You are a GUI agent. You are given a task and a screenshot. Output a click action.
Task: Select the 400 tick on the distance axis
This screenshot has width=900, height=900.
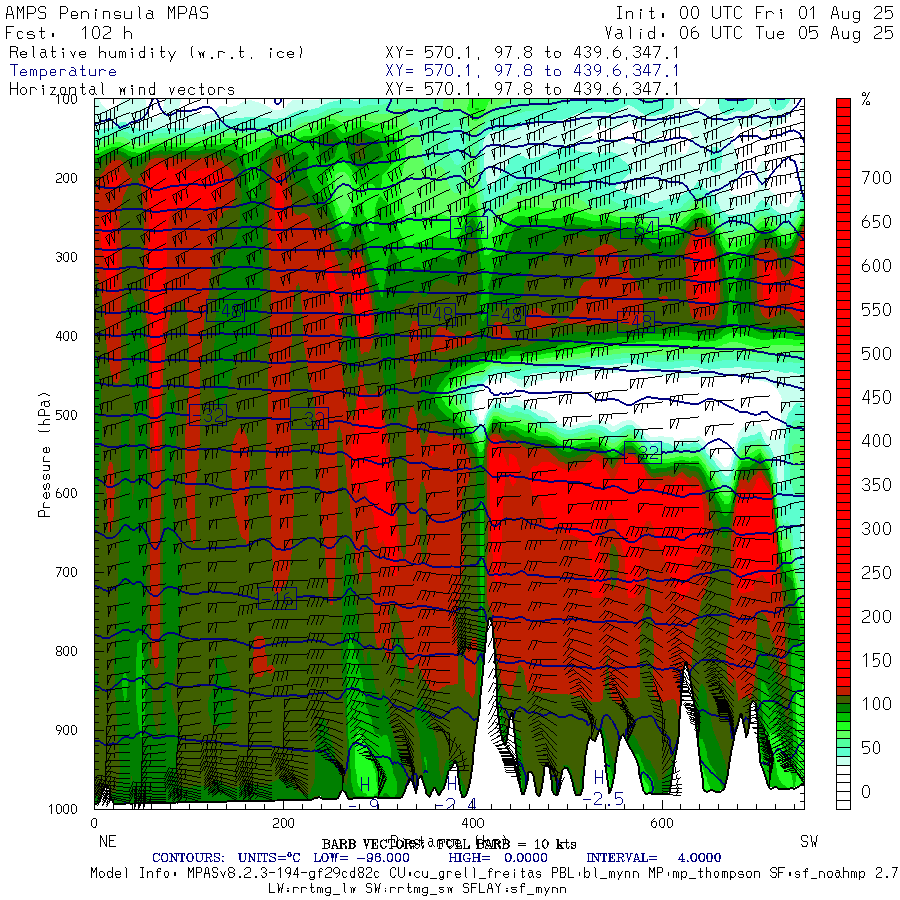tap(472, 823)
